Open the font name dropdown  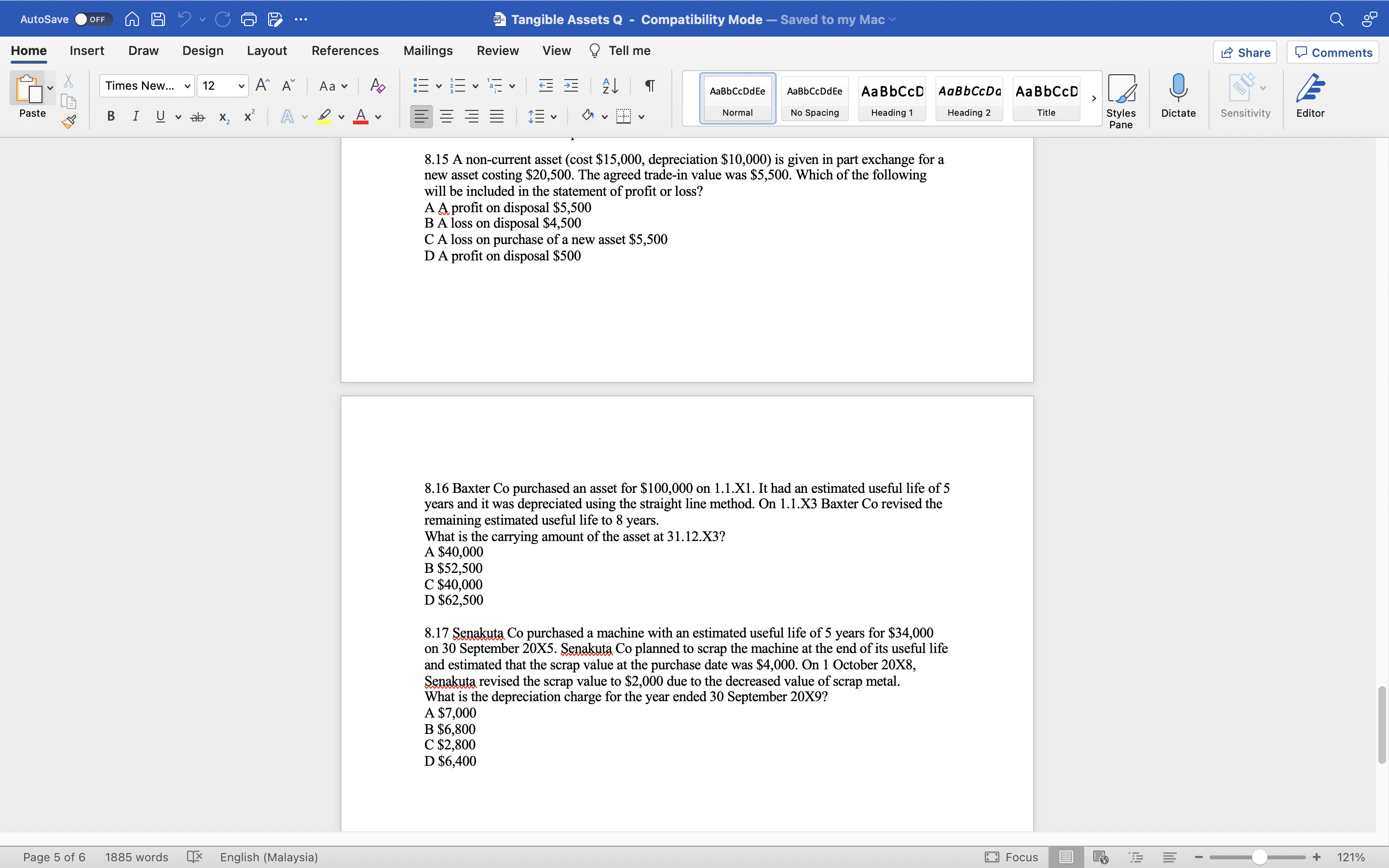point(187,86)
